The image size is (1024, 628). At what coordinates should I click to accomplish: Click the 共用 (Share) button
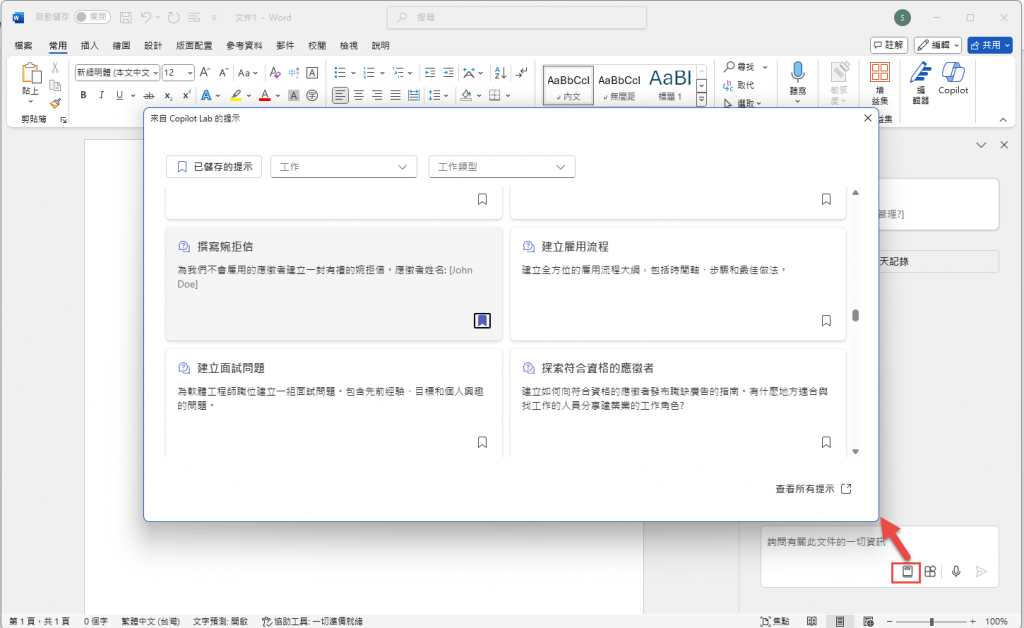pos(989,45)
